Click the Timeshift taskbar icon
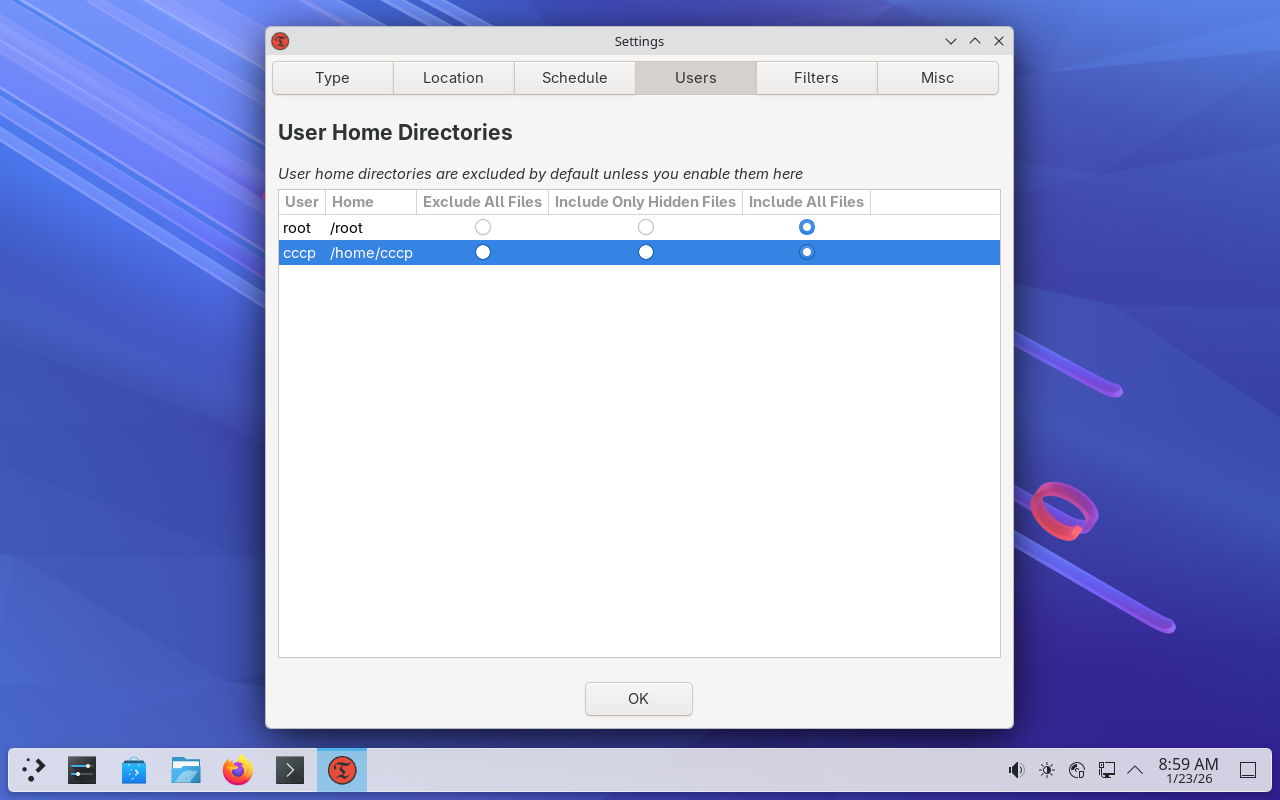Viewport: 1280px width, 800px height. coord(342,770)
